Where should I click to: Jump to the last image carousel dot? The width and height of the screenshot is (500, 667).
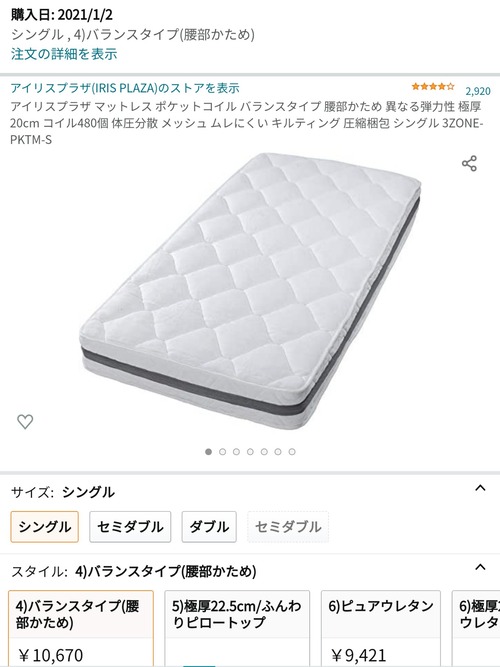point(292,452)
